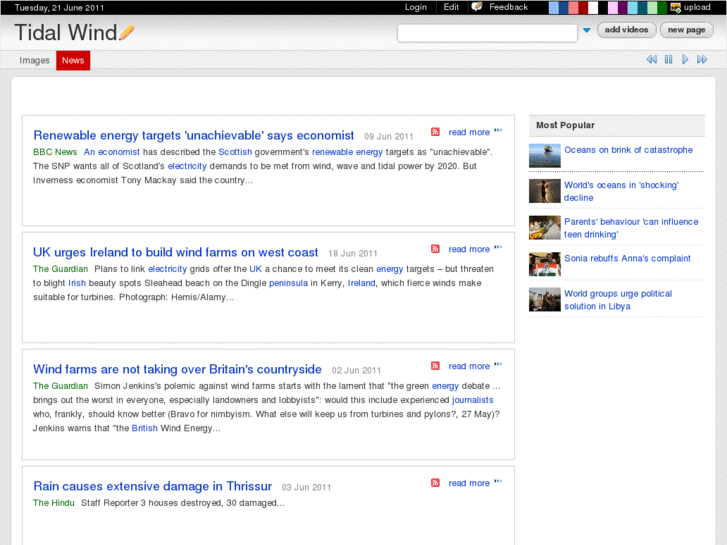The height and width of the screenshot is (545, 727).
Task: Click thumbnail for Libya political solution story
Action: [545, 300]
